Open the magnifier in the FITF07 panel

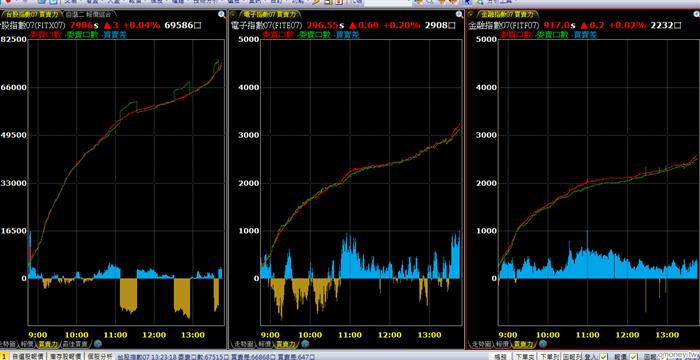pos(695,14)
